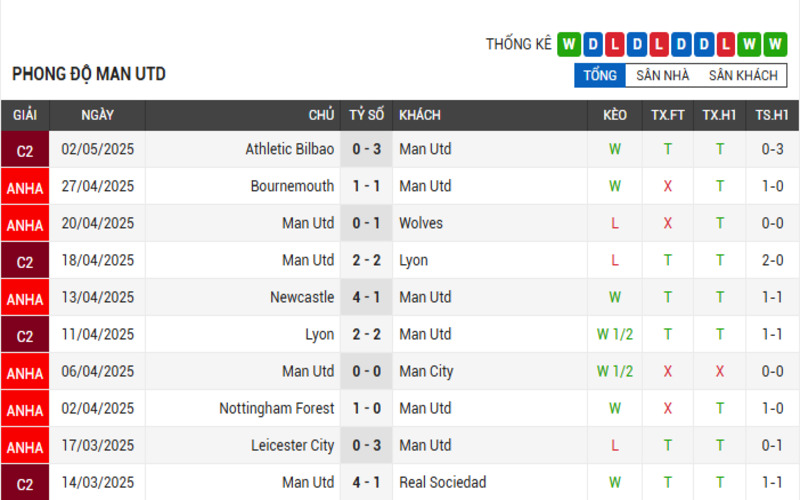
Task: Click the Wolves team name
Action: tap(421, 223)
